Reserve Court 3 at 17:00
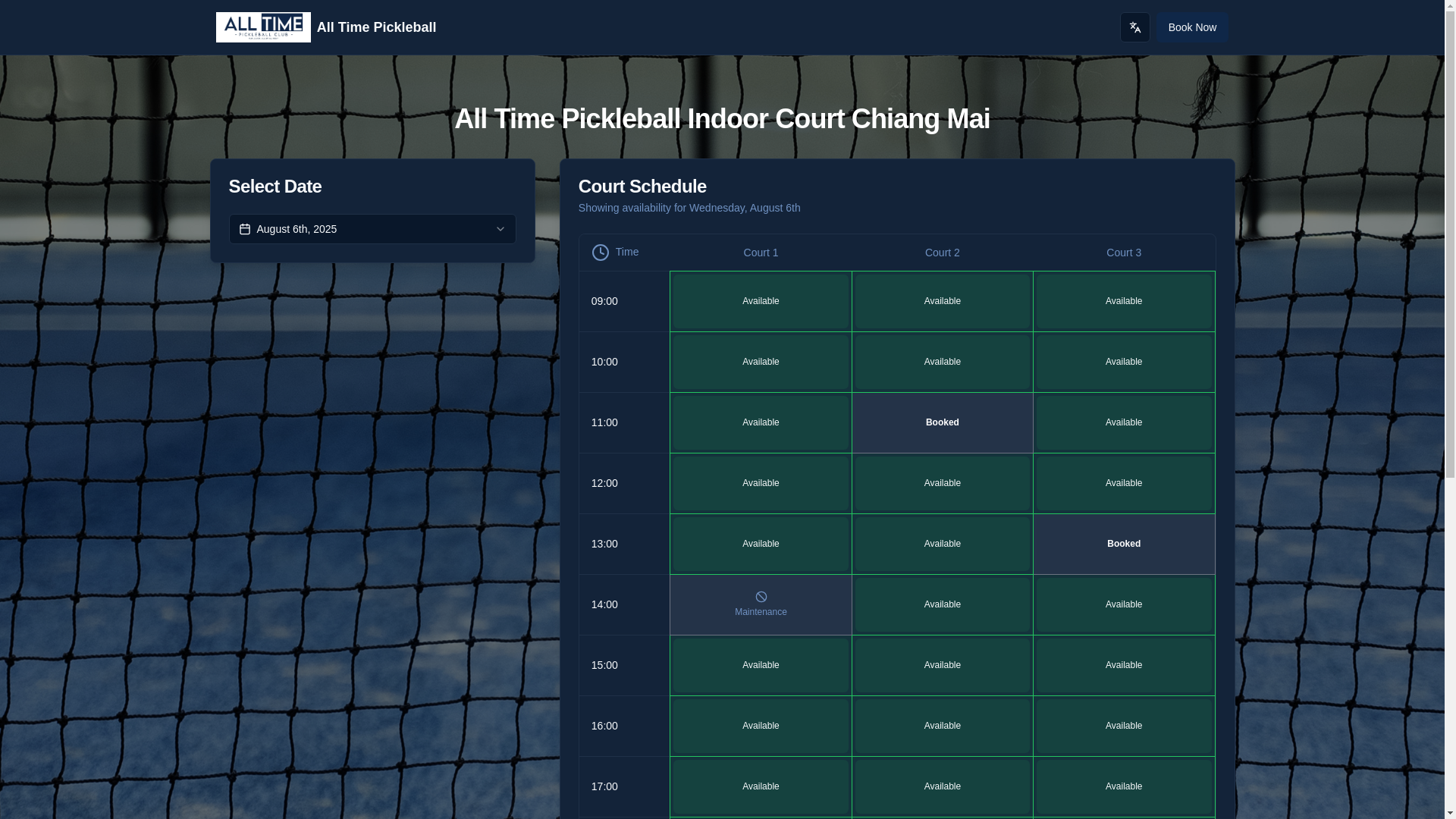The width and height of the screenshot is (1456, 819). pos(1124,786)
